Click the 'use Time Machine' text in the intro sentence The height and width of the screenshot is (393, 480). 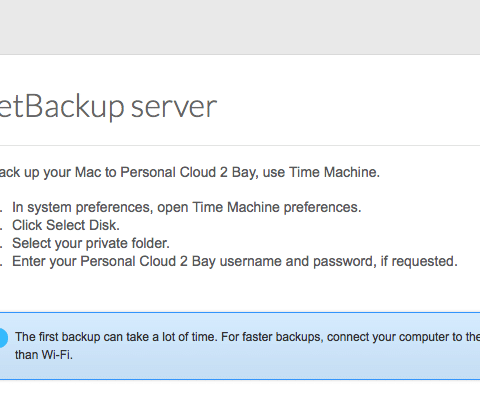(x=321, y=172)
